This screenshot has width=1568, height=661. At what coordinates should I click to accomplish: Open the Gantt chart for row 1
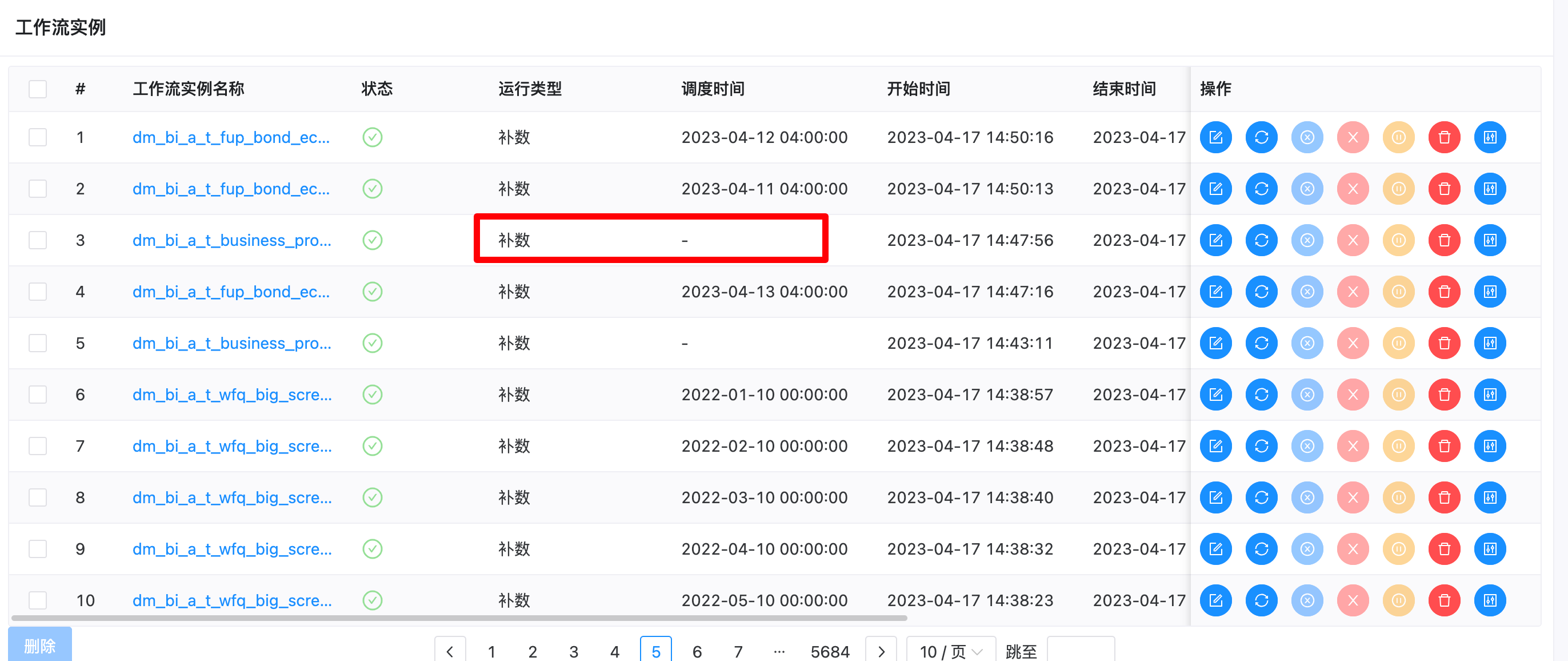click(1490, 137)
